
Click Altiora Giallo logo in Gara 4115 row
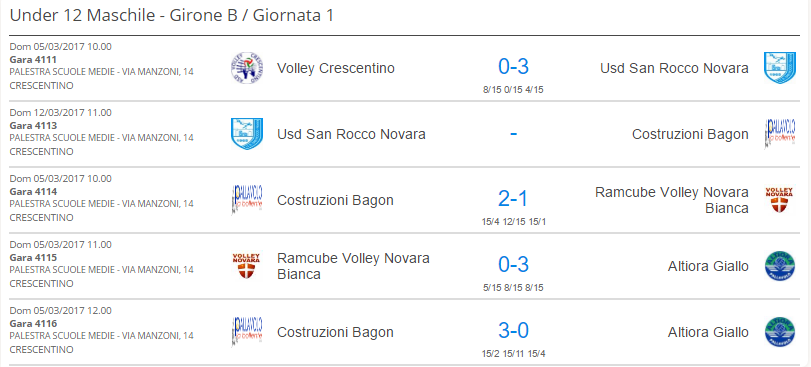pyautogui.click(x=779, y=266)
